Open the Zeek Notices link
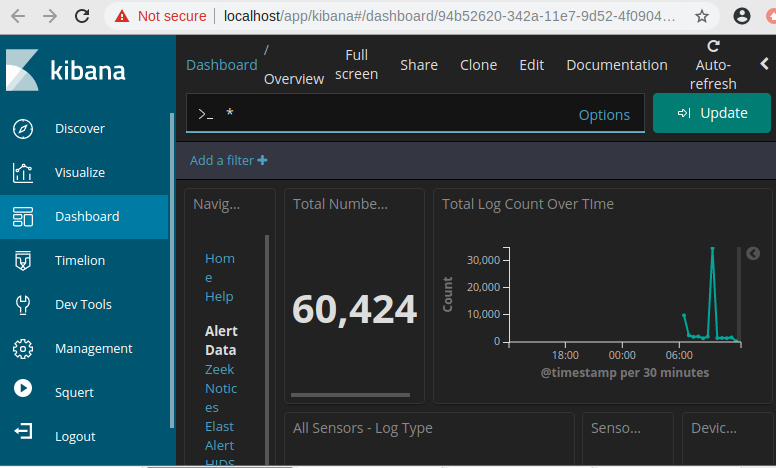 (221, 388)
